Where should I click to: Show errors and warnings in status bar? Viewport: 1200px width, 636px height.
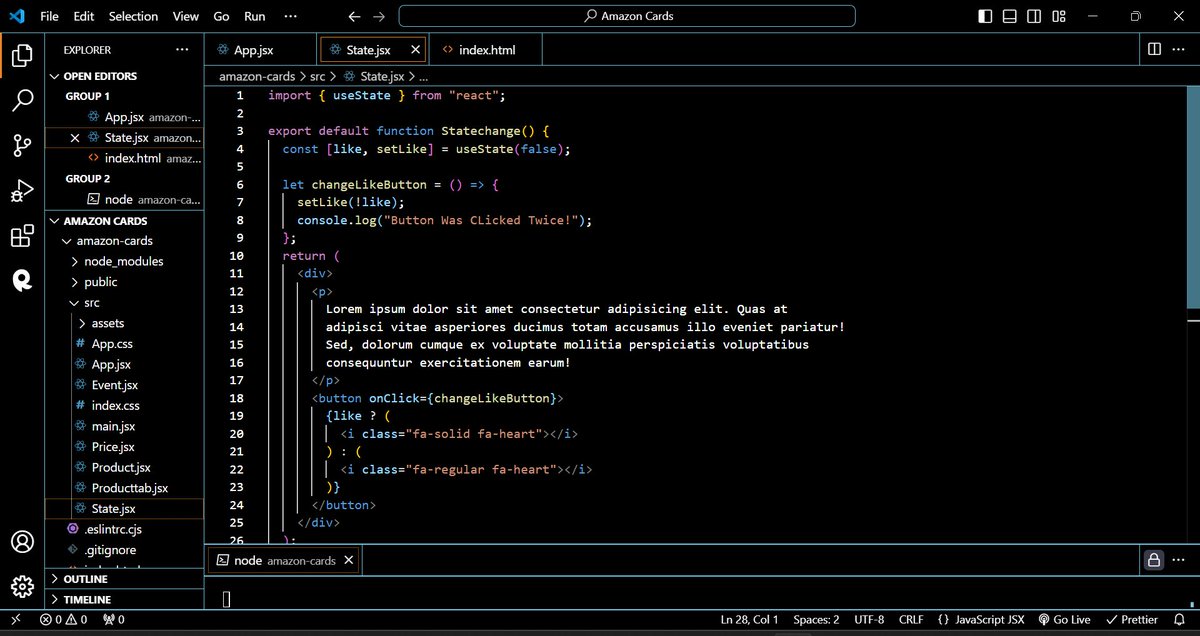click(x=64, y=620)
